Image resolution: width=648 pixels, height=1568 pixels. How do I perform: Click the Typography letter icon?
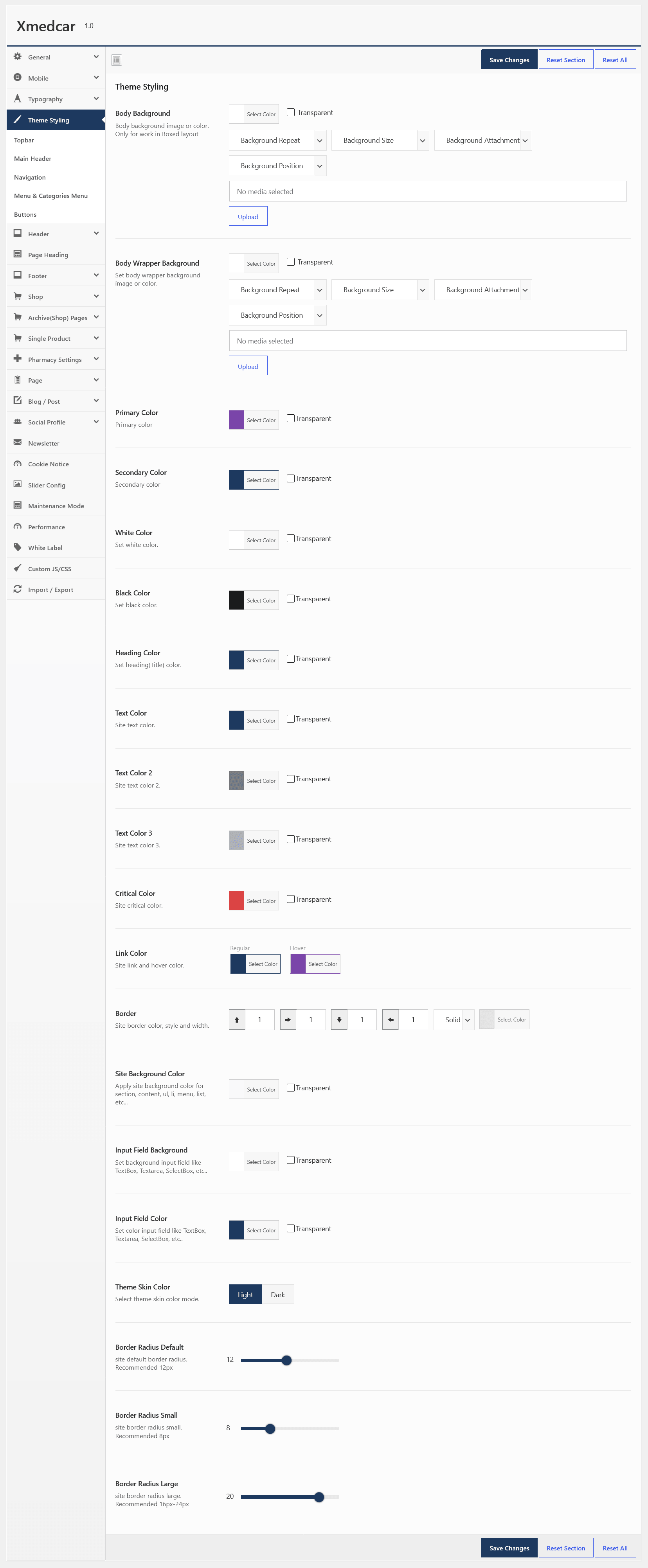18,99
